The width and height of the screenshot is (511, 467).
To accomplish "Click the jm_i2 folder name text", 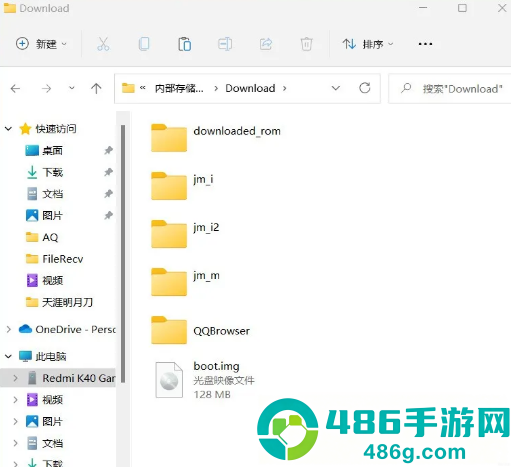I will 206,228.
